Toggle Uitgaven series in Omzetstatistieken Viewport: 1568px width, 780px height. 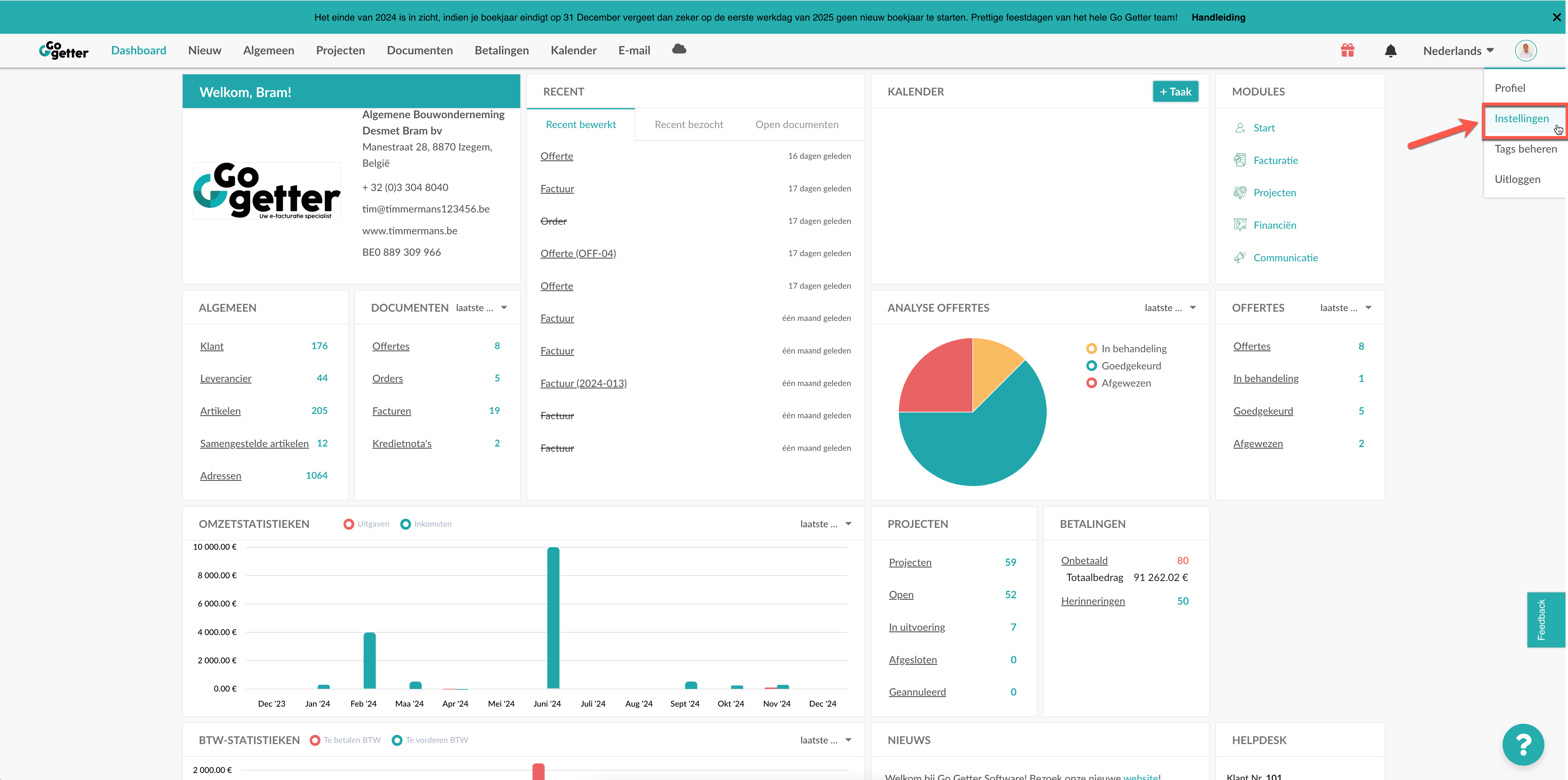[367, 524]
